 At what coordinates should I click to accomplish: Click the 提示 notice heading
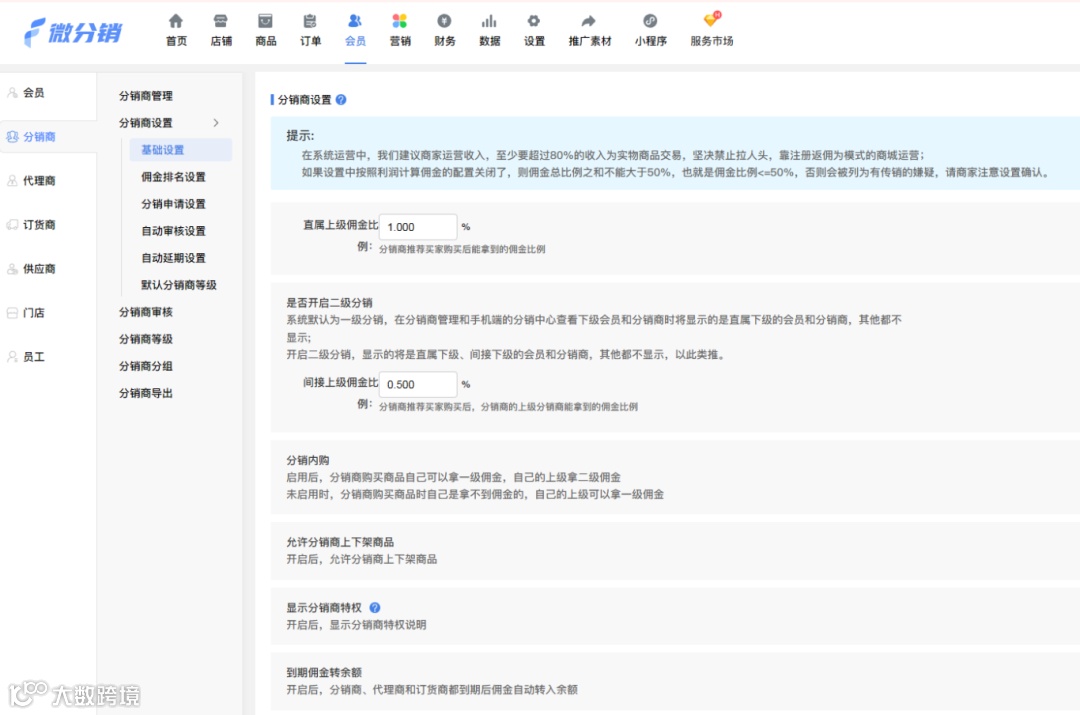300,136
